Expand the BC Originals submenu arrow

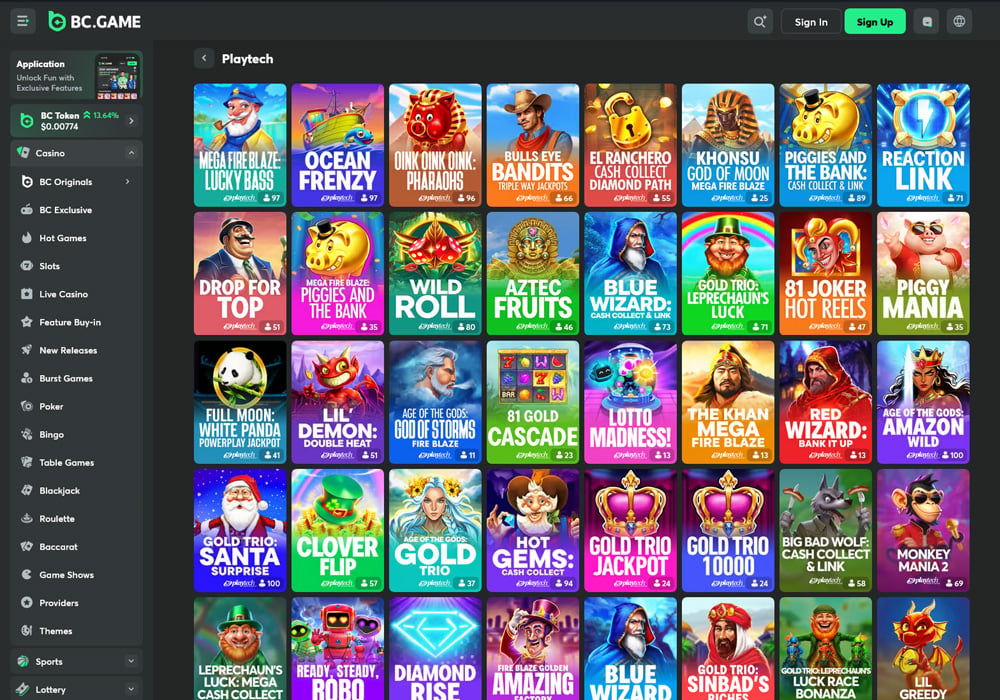coord(128,182)
